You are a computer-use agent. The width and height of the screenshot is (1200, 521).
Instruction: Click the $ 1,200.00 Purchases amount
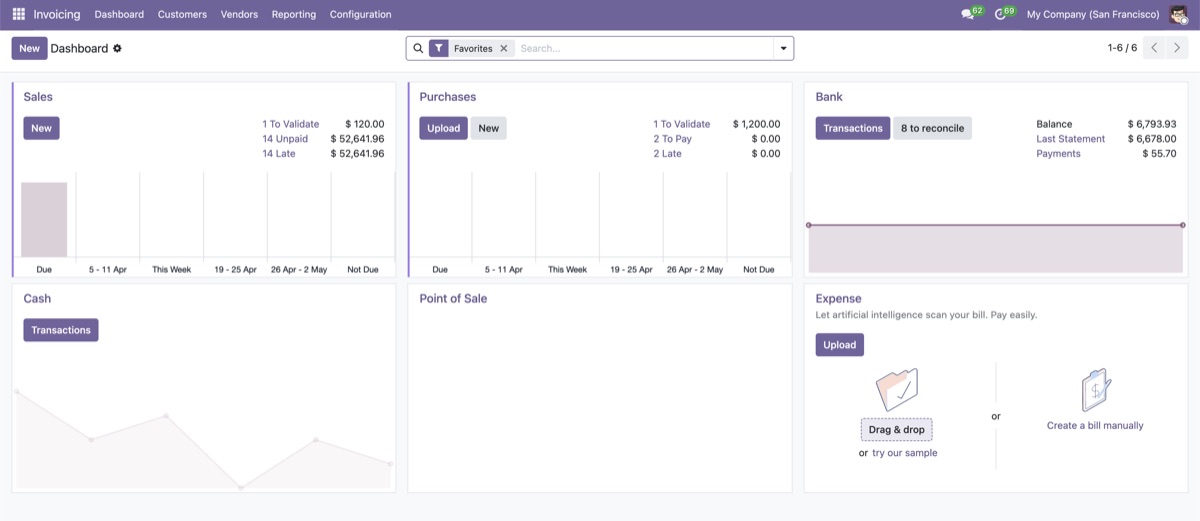(x=756, y=124)
